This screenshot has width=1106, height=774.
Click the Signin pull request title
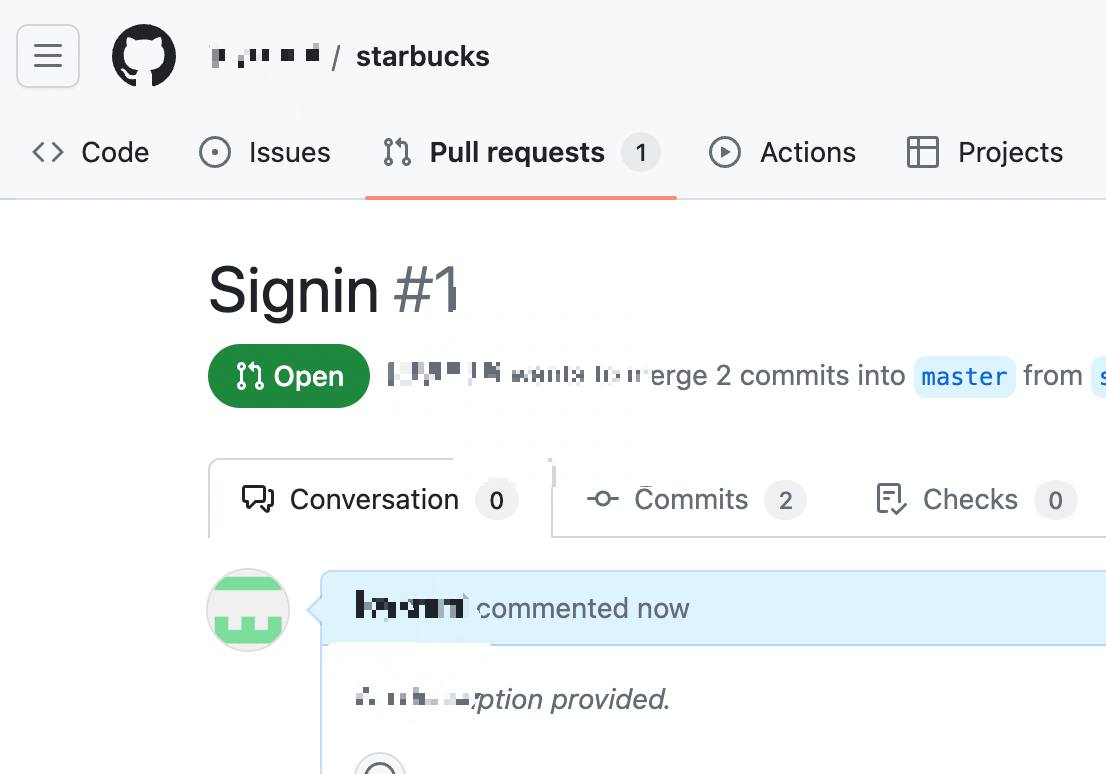[x=294, y=290]
